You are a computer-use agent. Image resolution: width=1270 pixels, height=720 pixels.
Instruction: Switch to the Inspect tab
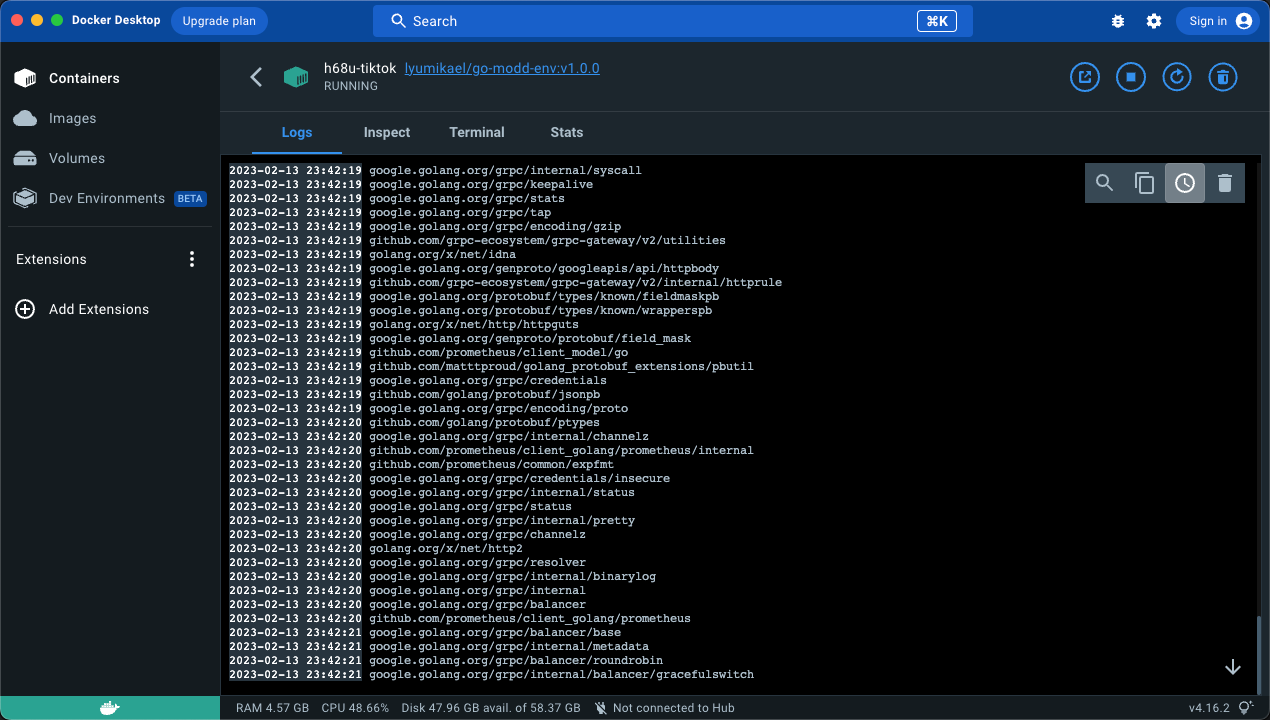[387, 132]
